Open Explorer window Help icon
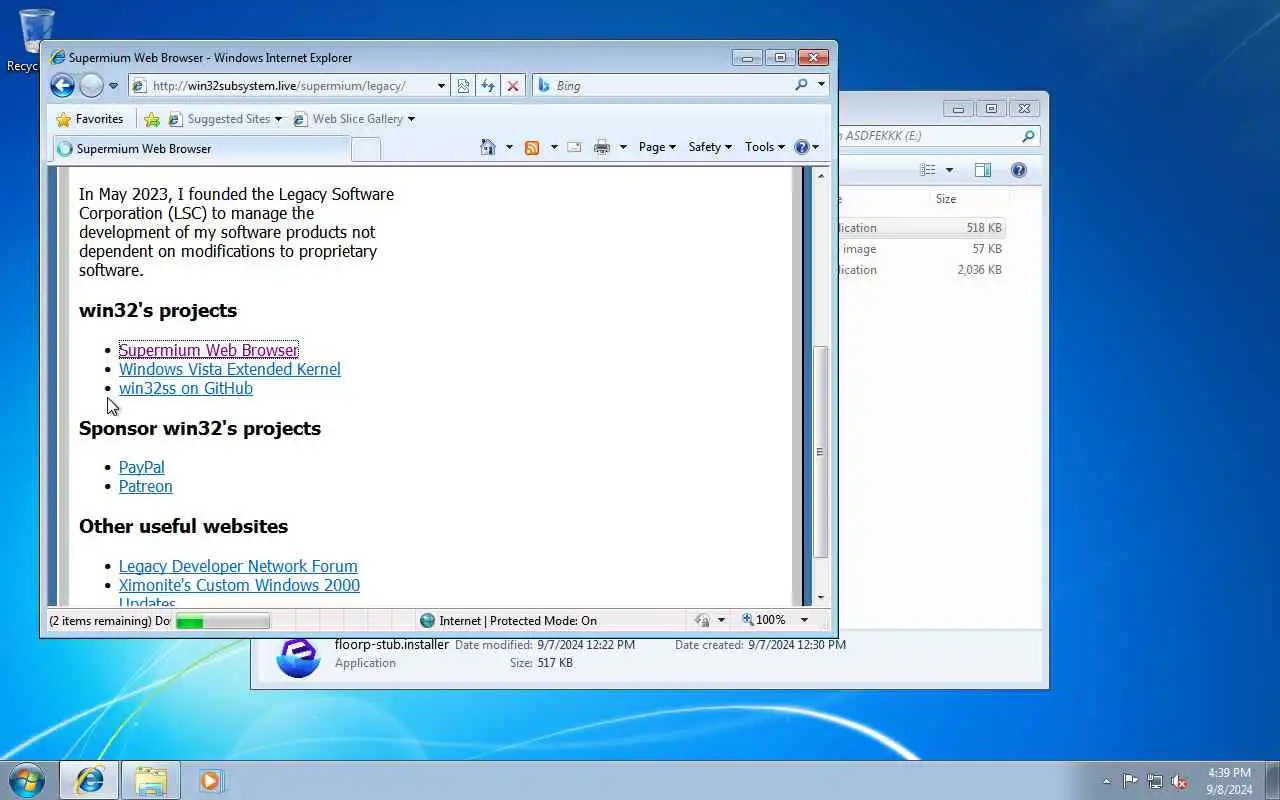Viewport: 1280px width, 800px height. click(x=1019, y=170)
